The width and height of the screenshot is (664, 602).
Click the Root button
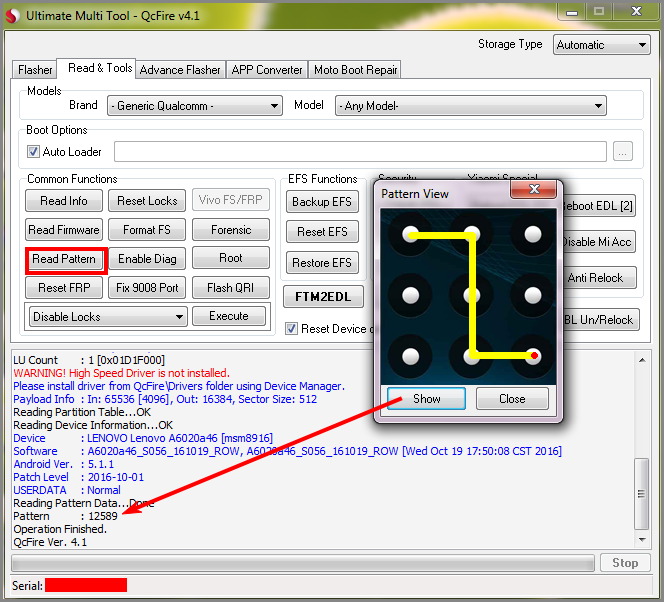pos(231,258)
